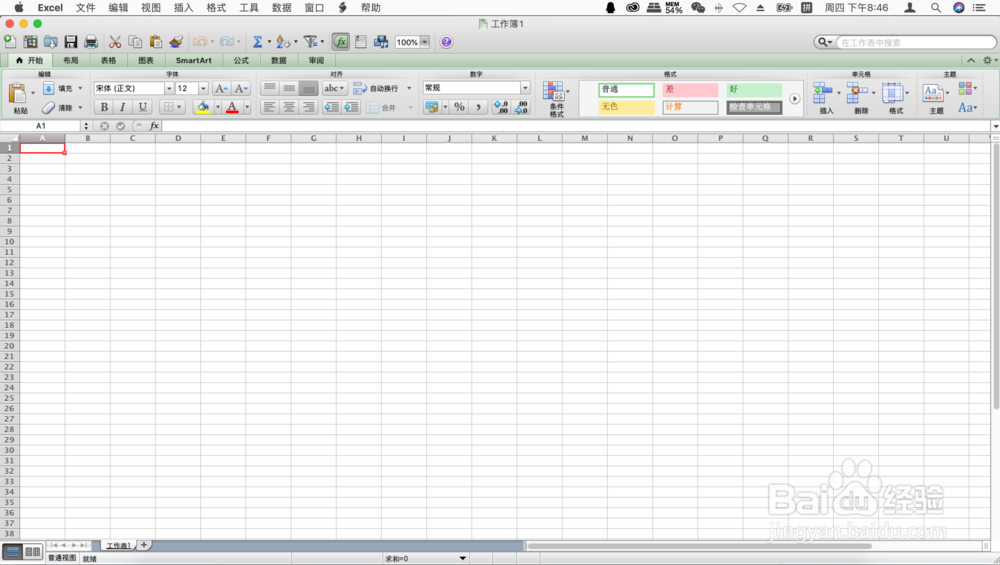Switch to the 公式 ribbon tab
This screenshot has width=1000, height=565.
pyautogui.click(x=241, y=61)
